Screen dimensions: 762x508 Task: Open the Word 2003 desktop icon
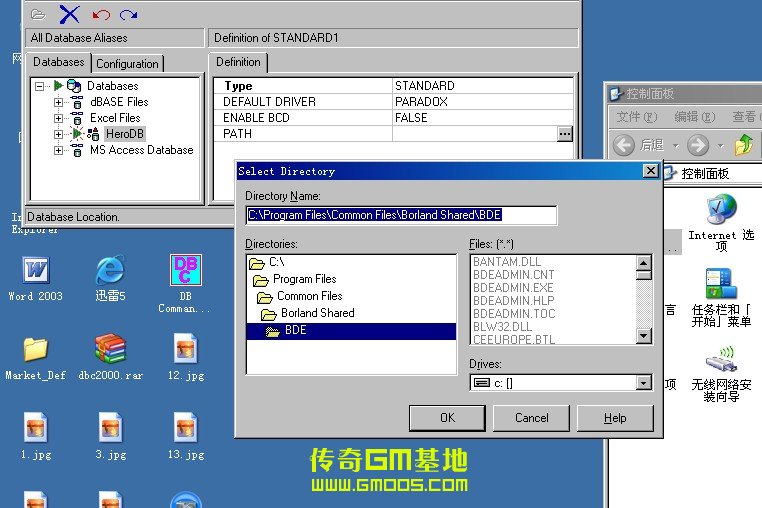[36, 270]
